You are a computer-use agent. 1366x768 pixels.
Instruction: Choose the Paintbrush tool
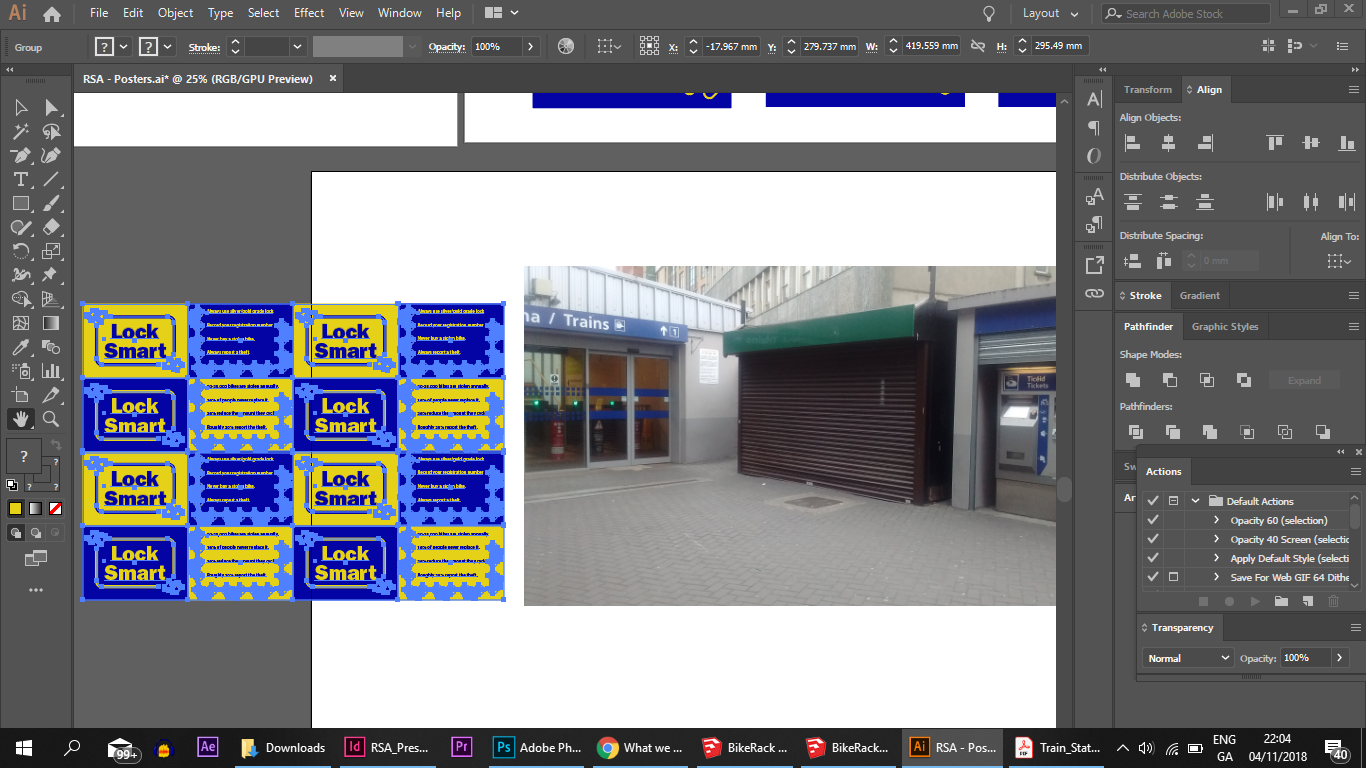click(51, 203)
